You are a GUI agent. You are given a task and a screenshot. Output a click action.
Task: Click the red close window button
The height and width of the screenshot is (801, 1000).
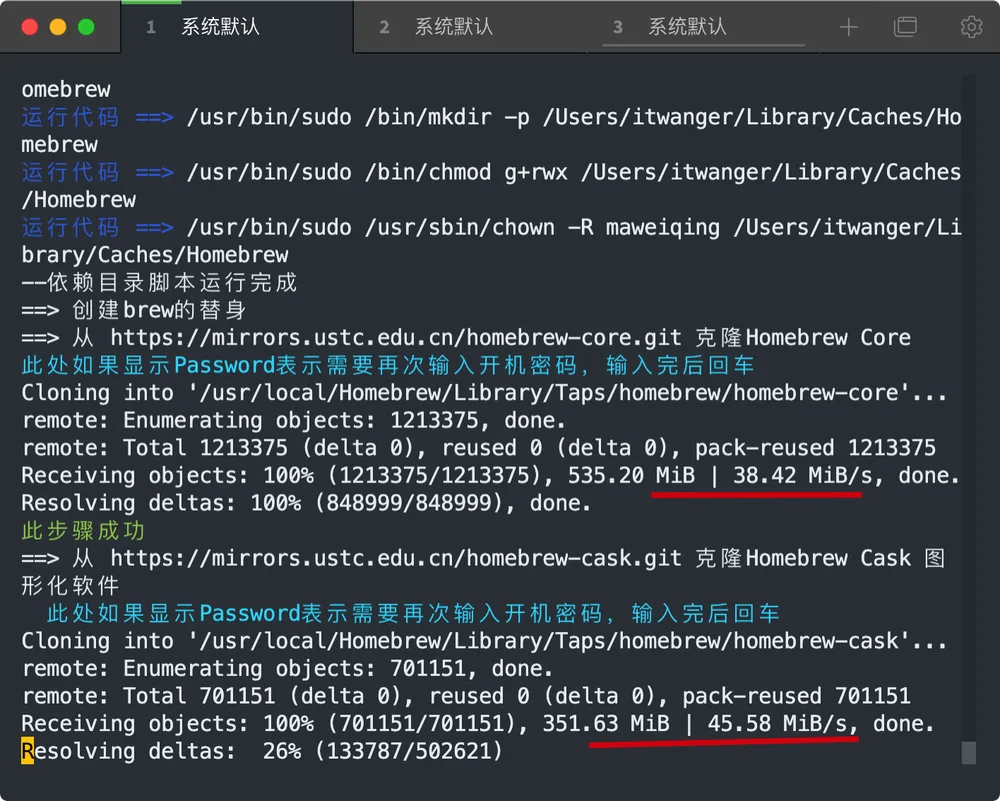pos(30,27)
